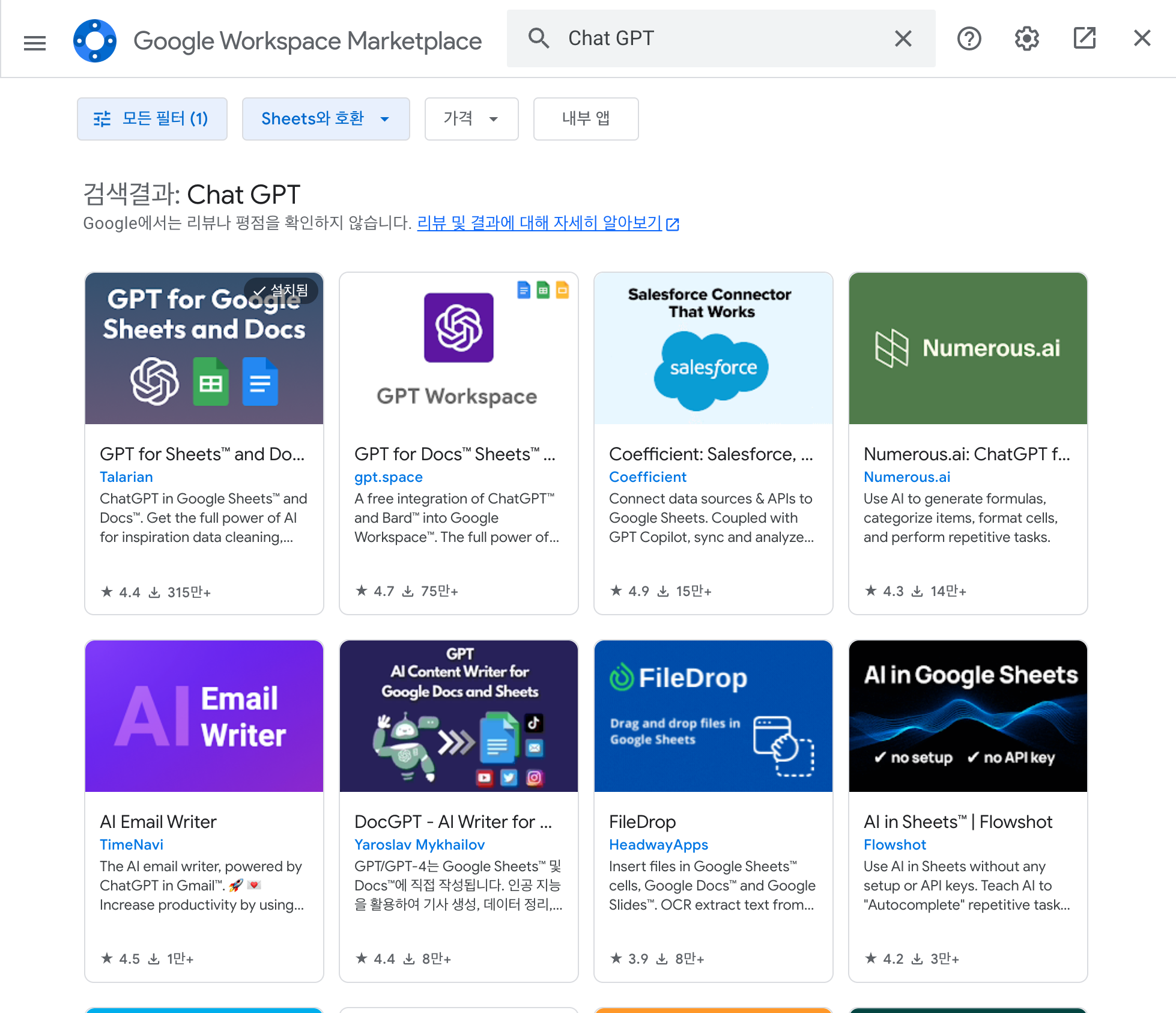Click the 4.9 star rating on Coefficient card
The height and width of the screenshot is (1013, 1176).
[630, 591]
